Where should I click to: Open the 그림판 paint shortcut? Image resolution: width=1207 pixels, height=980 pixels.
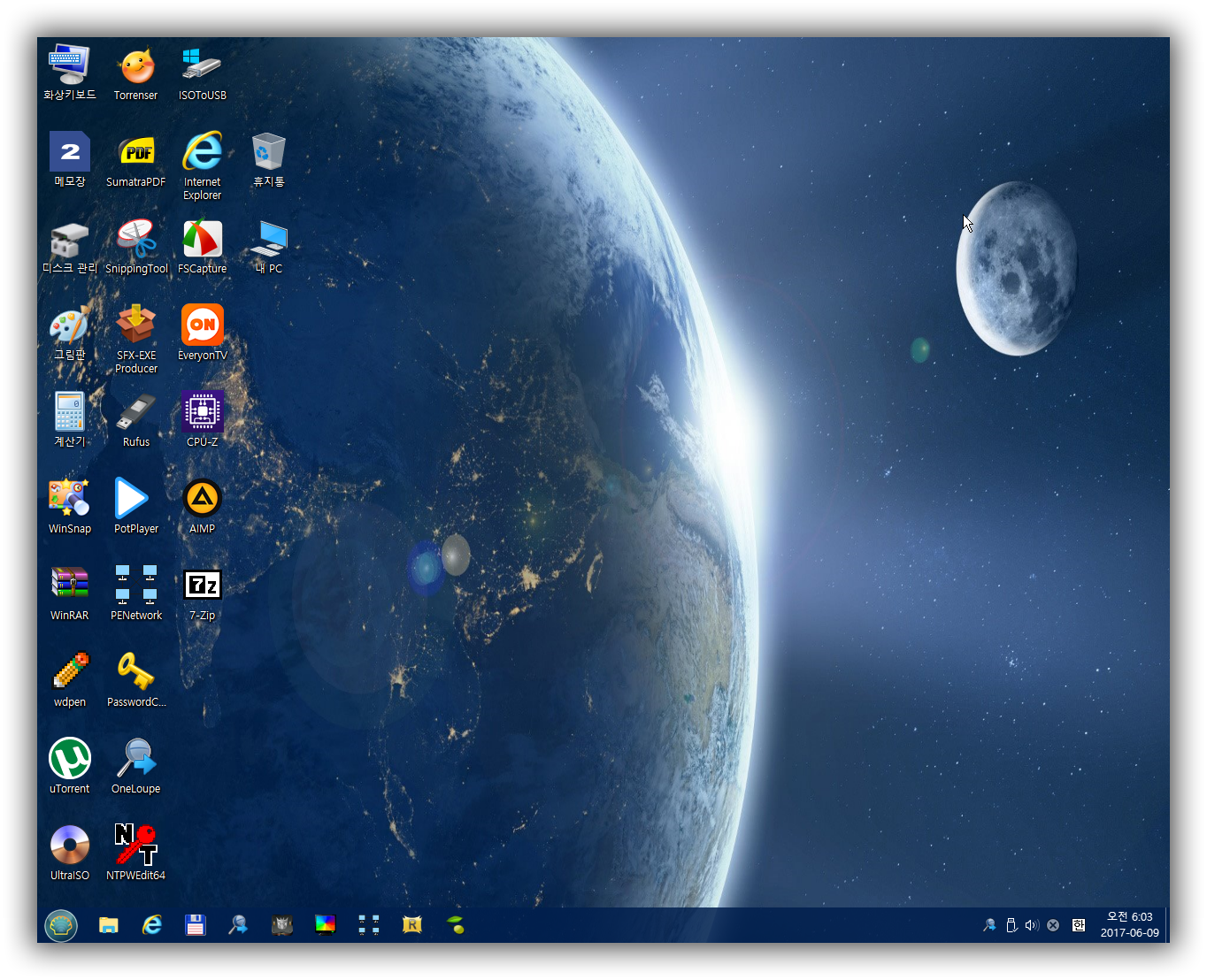tap(70, 332)
